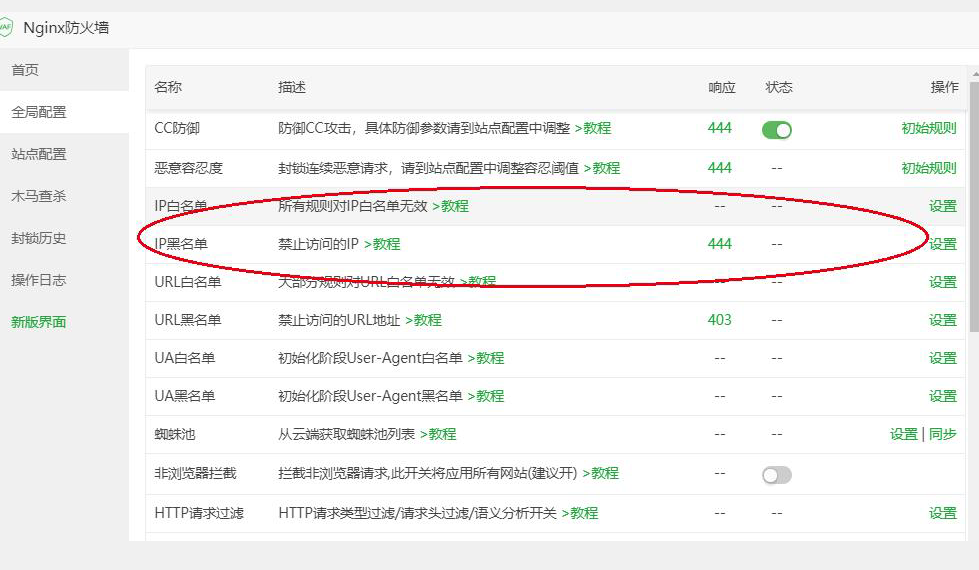
Task: Select the UA白名单 row name
Action: [185, 358]
